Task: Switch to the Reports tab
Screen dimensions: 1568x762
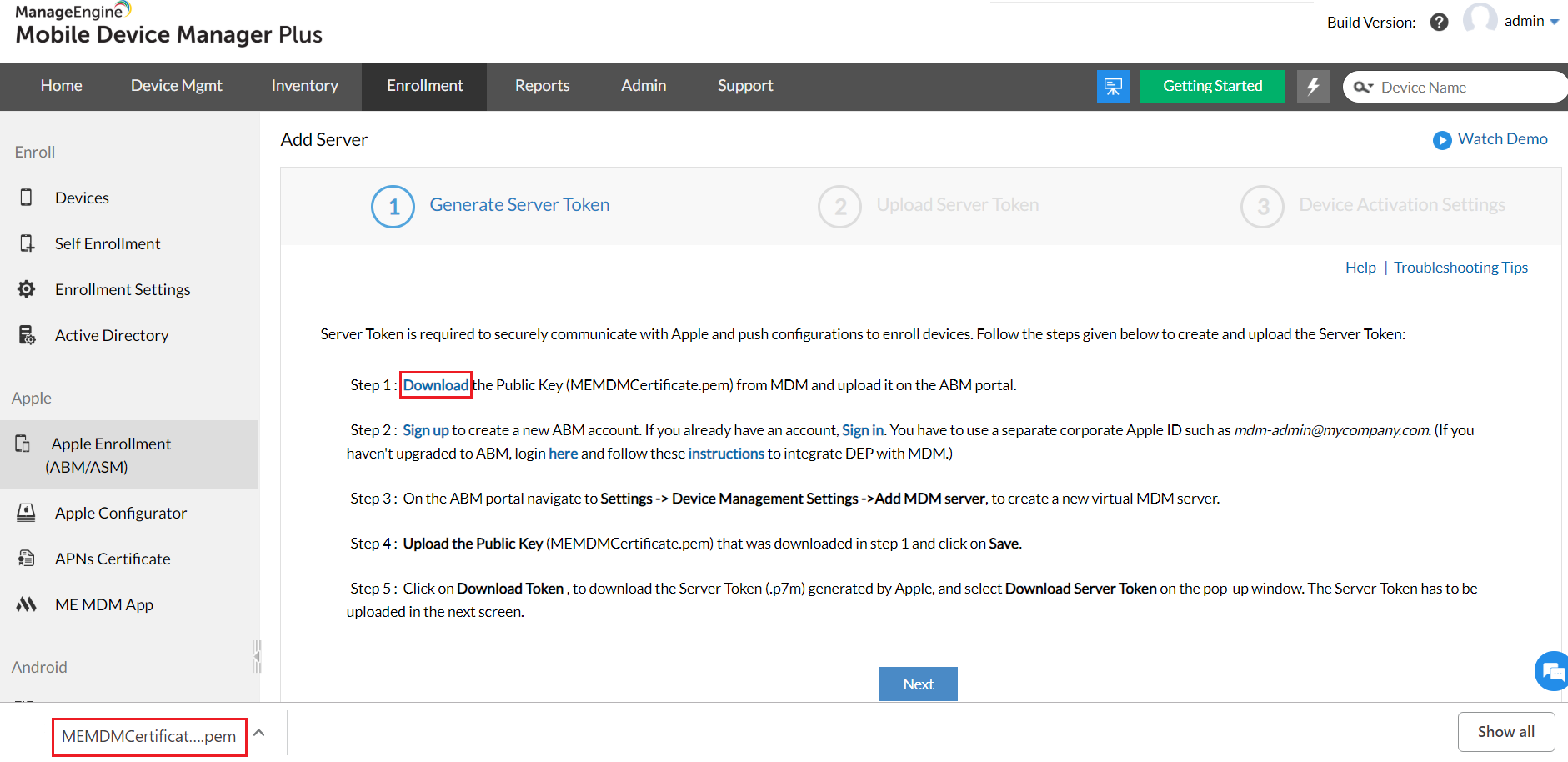Action: (542, 86)
